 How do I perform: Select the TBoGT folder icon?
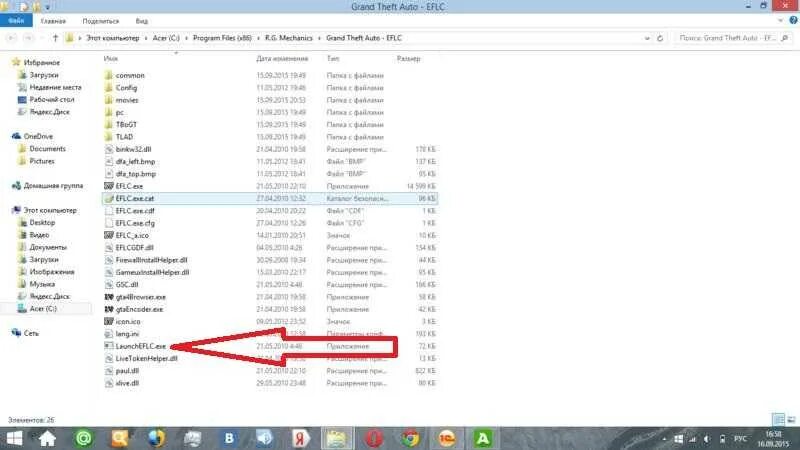click(109, 124)
